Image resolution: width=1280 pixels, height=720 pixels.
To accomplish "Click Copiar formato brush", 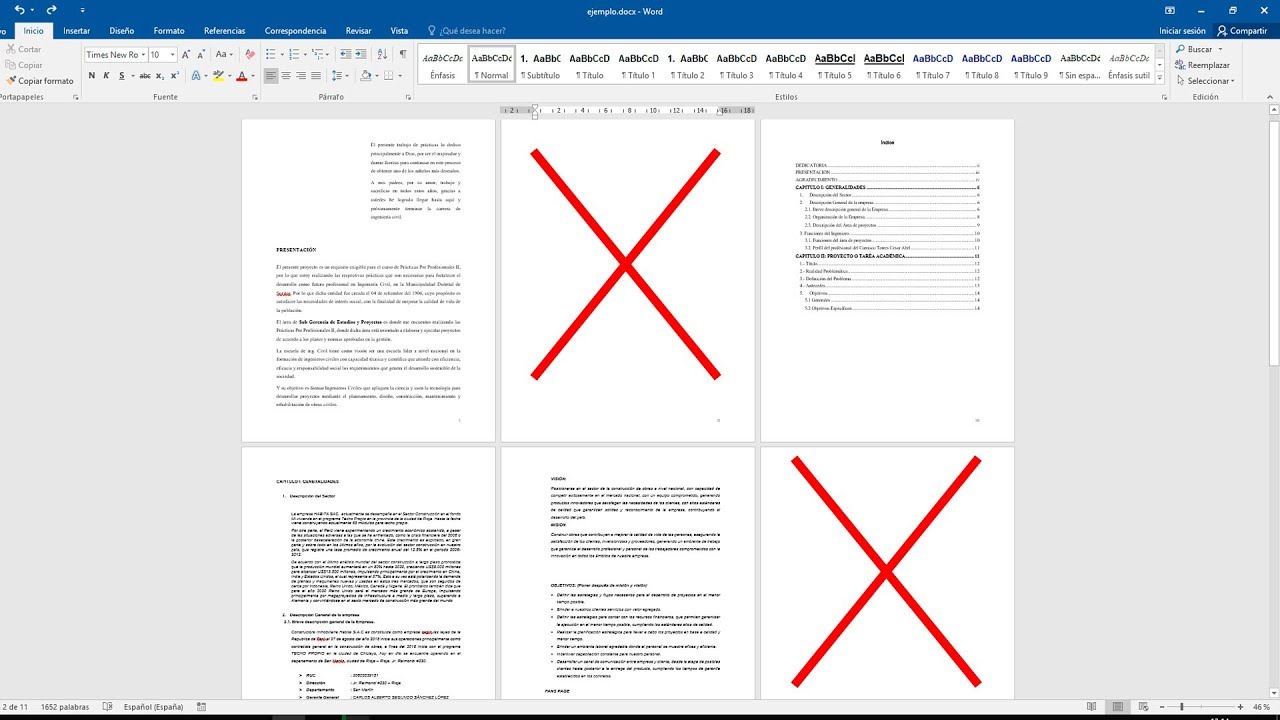I will tap(39, 81).
